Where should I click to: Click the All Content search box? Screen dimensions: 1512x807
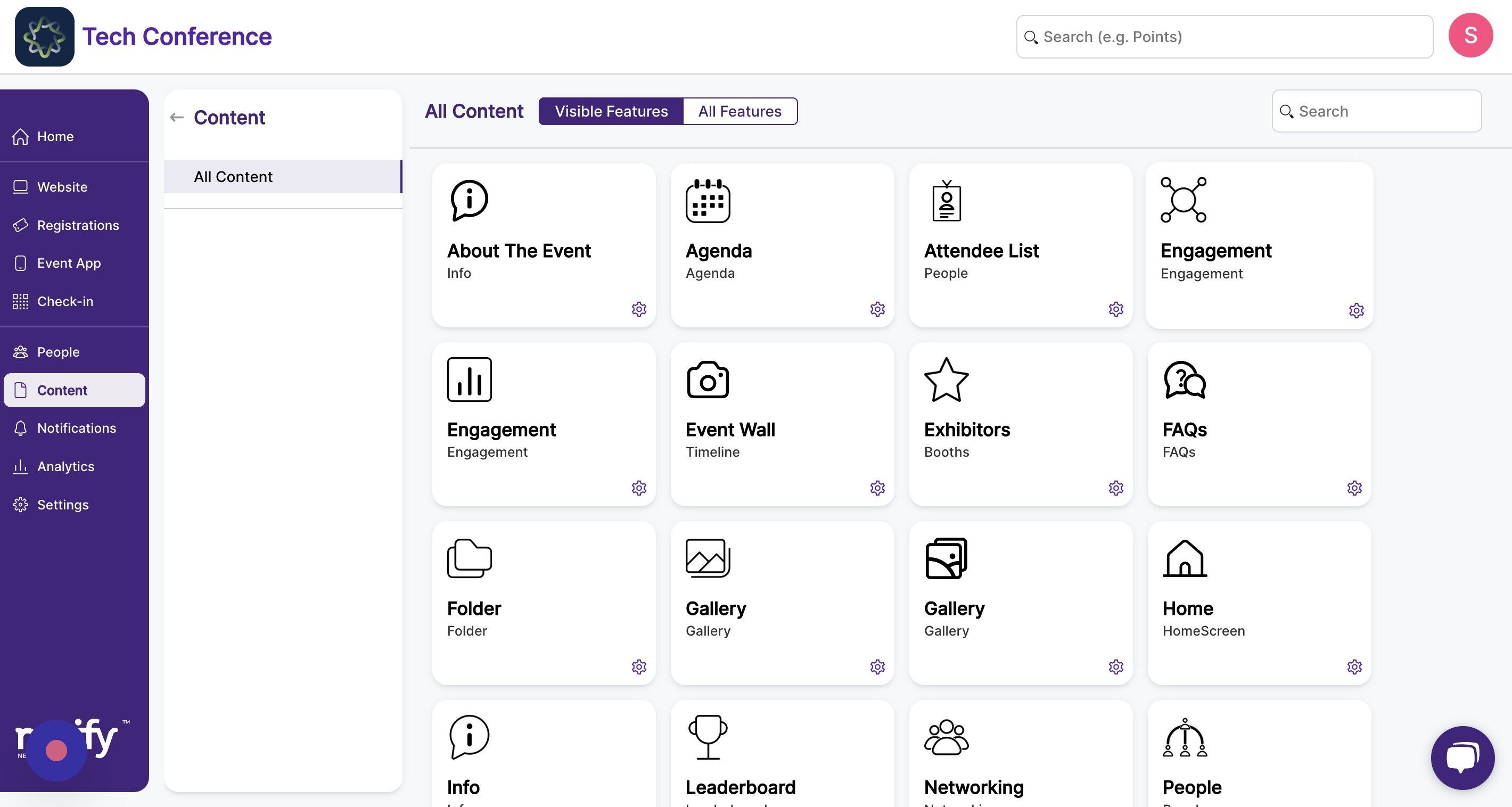coord(1376,111)
